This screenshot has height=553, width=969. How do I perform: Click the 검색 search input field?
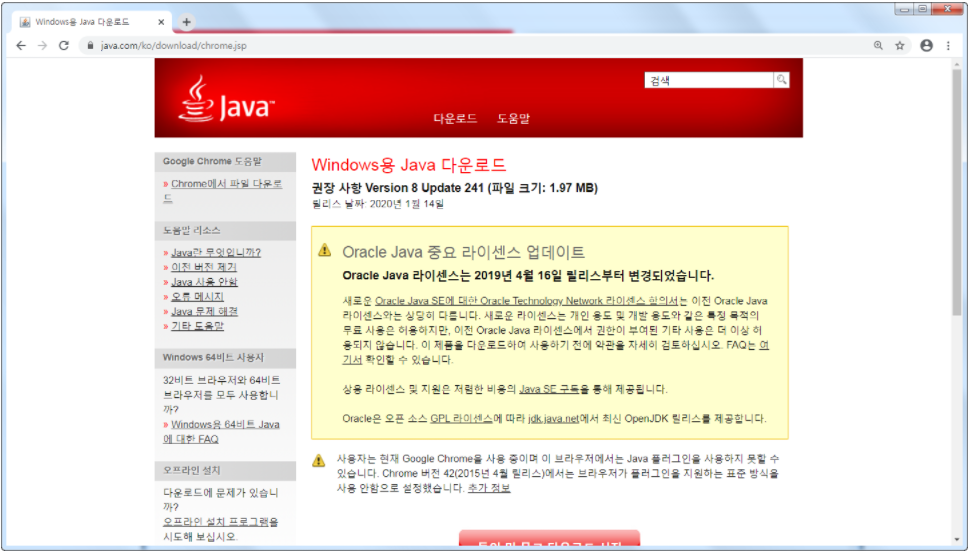pyautogui.click(x=709, y=80)
